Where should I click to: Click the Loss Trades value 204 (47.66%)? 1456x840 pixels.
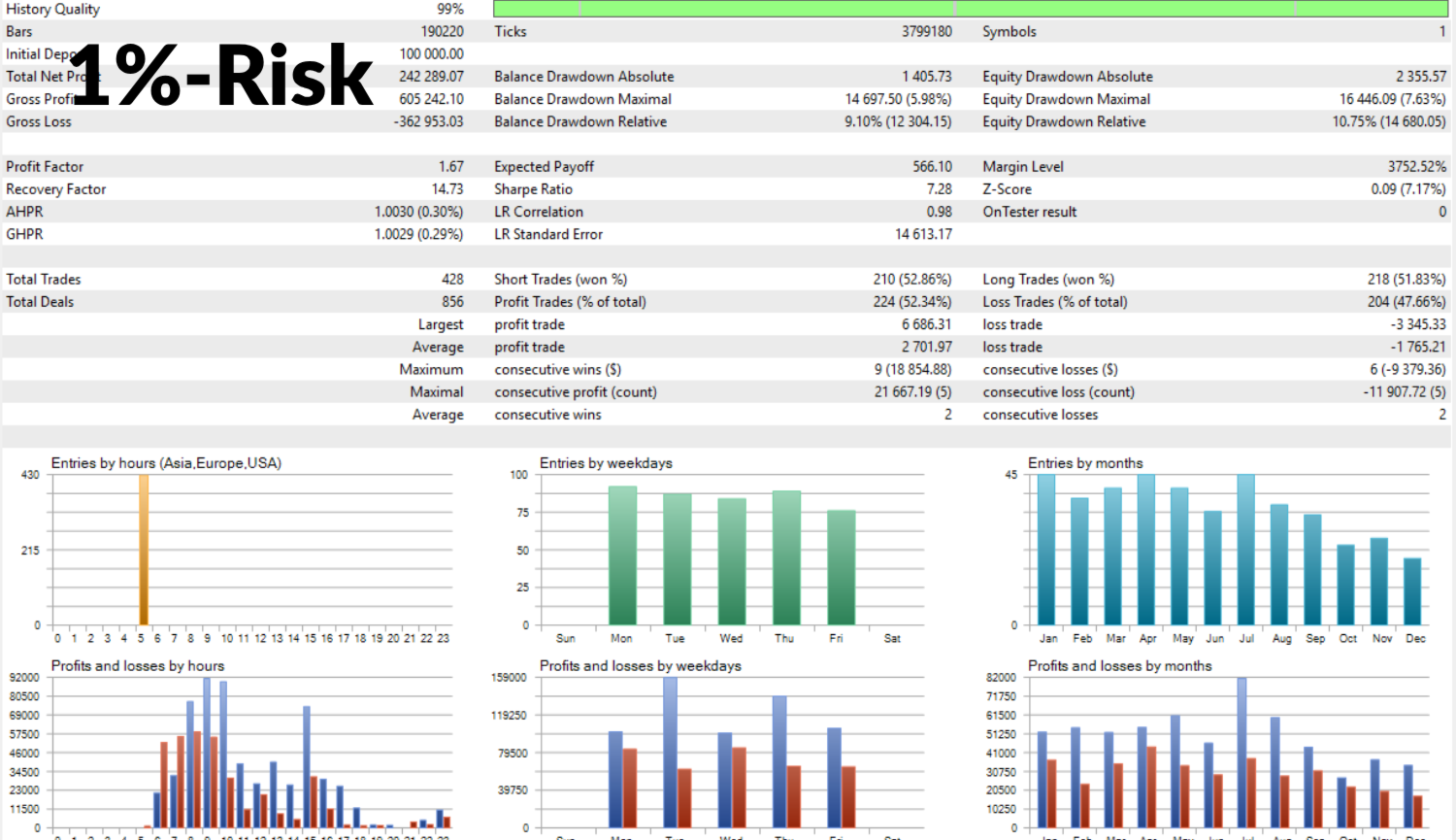coord(1407,301)
